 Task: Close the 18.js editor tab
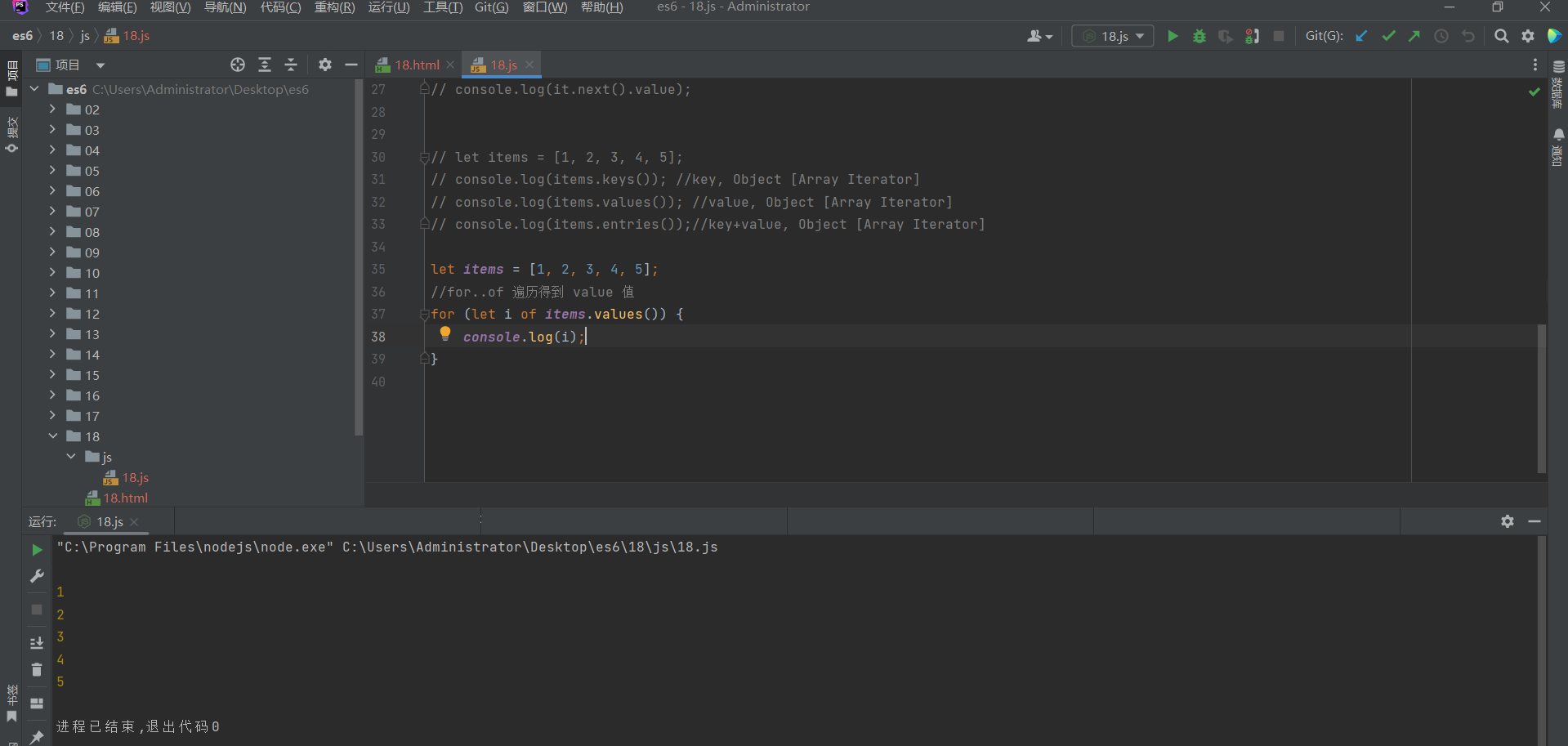click(529, 65)
